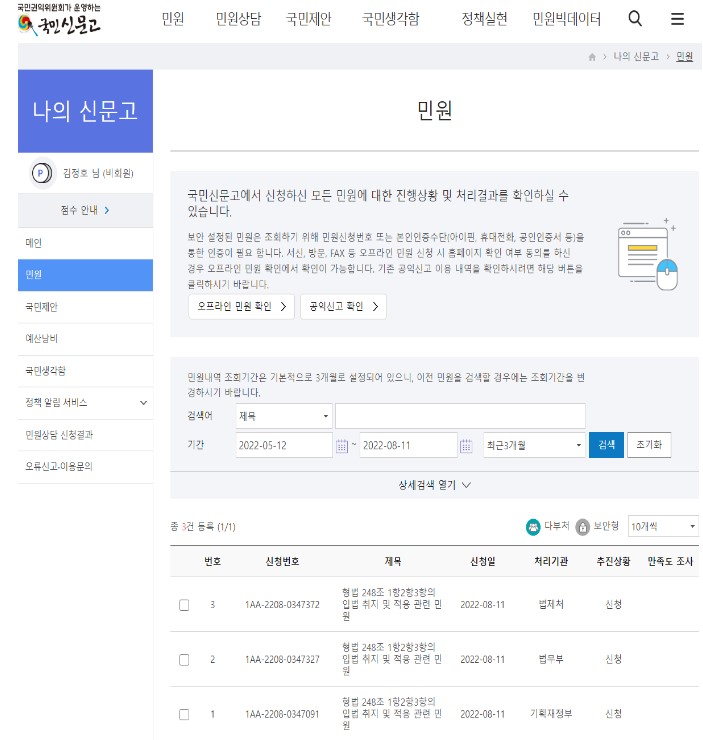
Task: Click 오프라인 민원 확인 button
Action: (241, 307)
